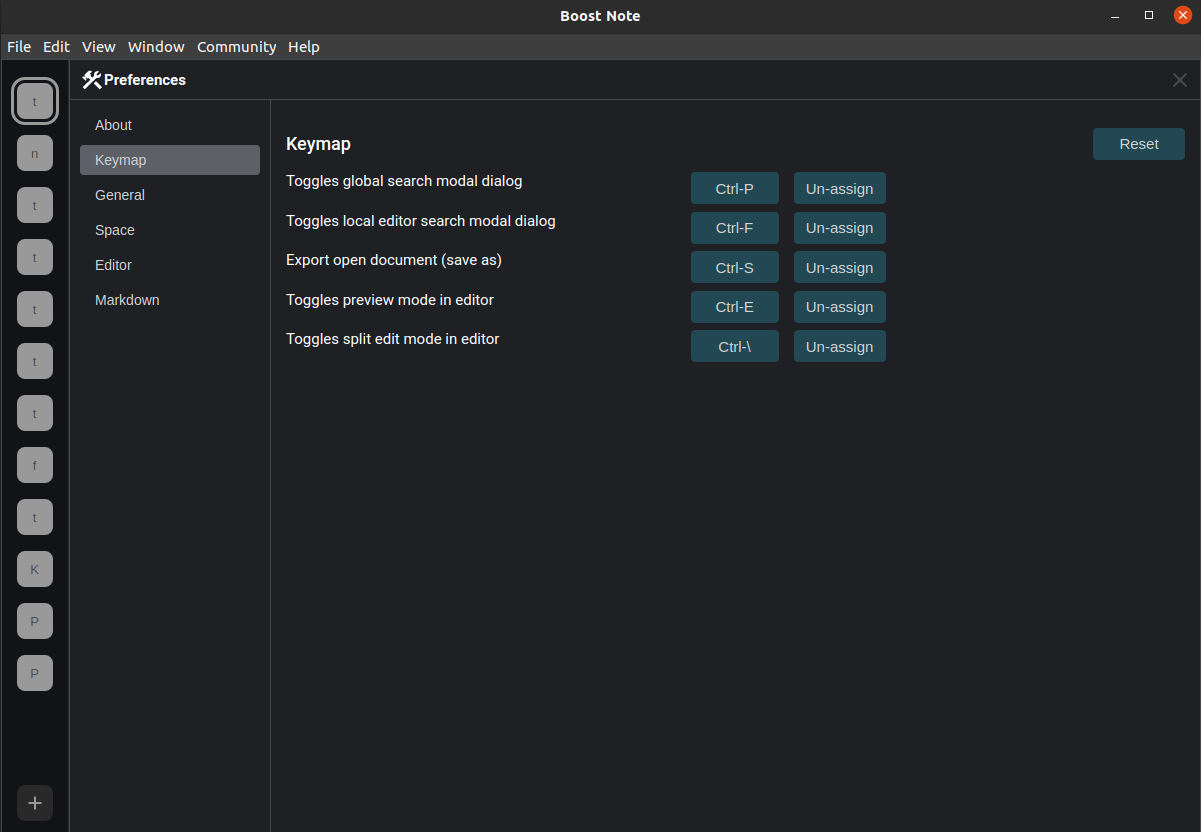Screen dimensions: 1201x832
Task: Open the 'f' space icon in sidebar
Action: (35, 465)
